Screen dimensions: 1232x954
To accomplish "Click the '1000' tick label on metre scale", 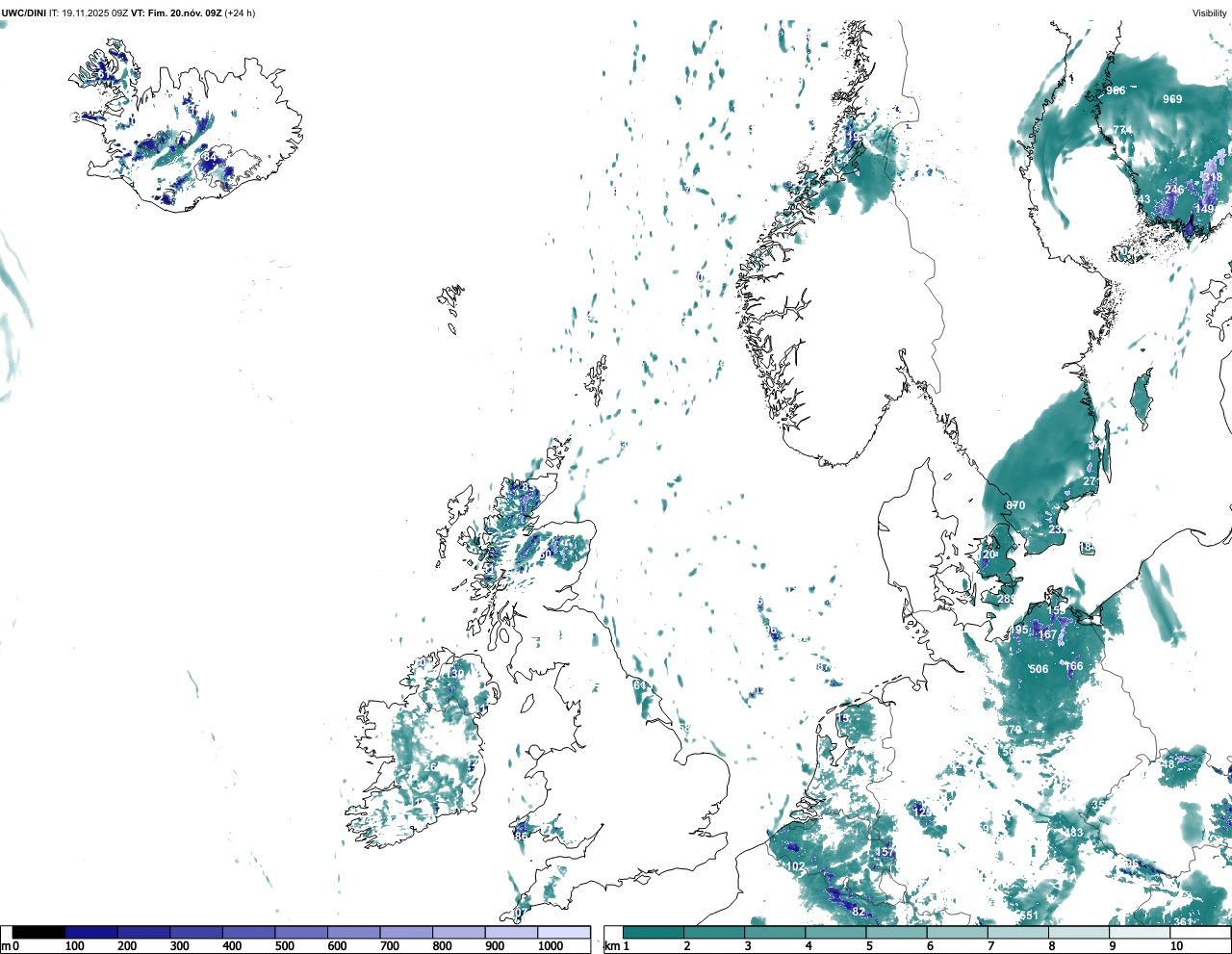I will 551,946.
